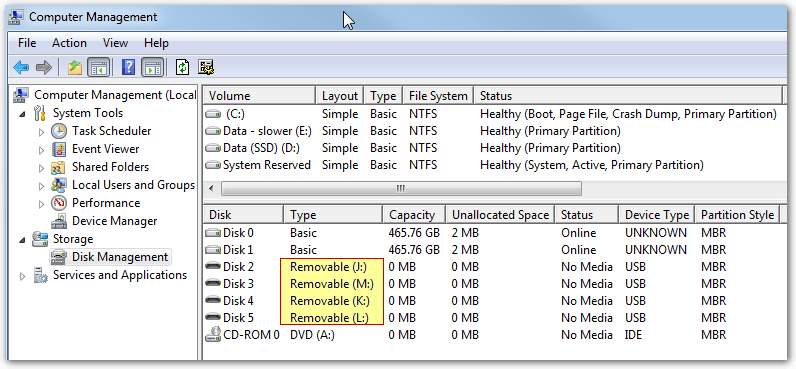Sort by the File System column header
The image size is (796, 369).
[438, 96]
